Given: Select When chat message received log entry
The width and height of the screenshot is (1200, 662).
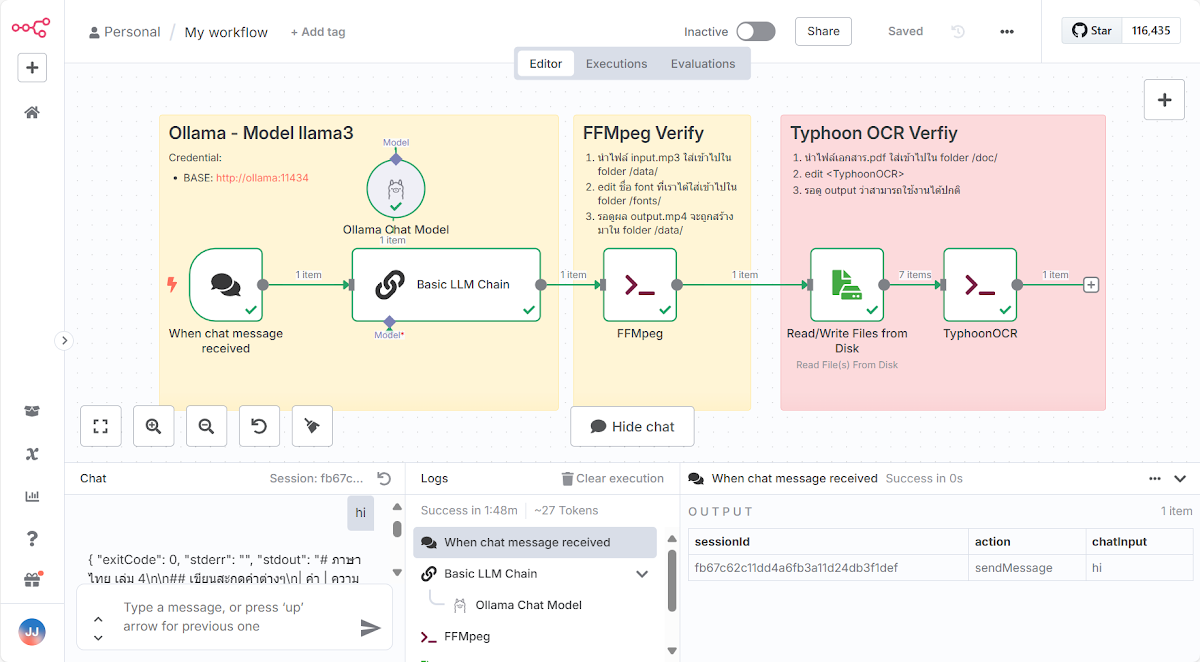Looking at the screenshot, I should [535, 542].
